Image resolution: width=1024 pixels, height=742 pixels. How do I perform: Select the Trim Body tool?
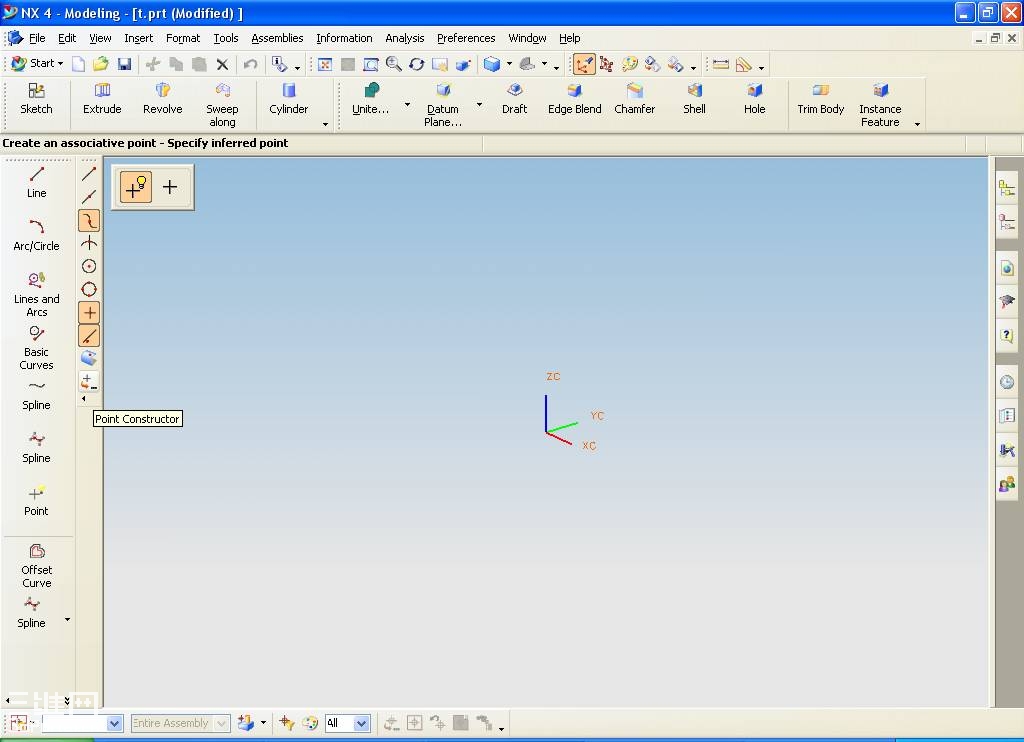(x=820, y=99)
